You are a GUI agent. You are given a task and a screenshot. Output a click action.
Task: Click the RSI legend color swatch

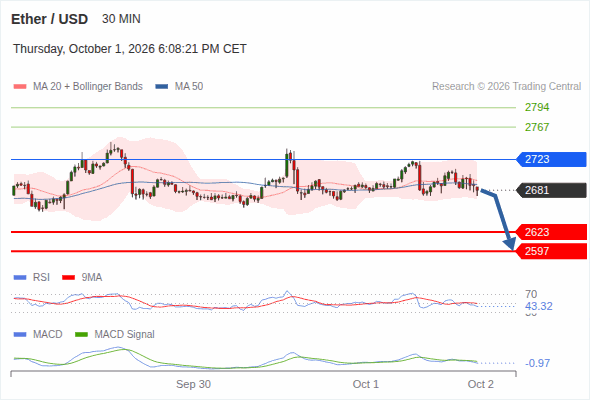click(x=20, y=278)
